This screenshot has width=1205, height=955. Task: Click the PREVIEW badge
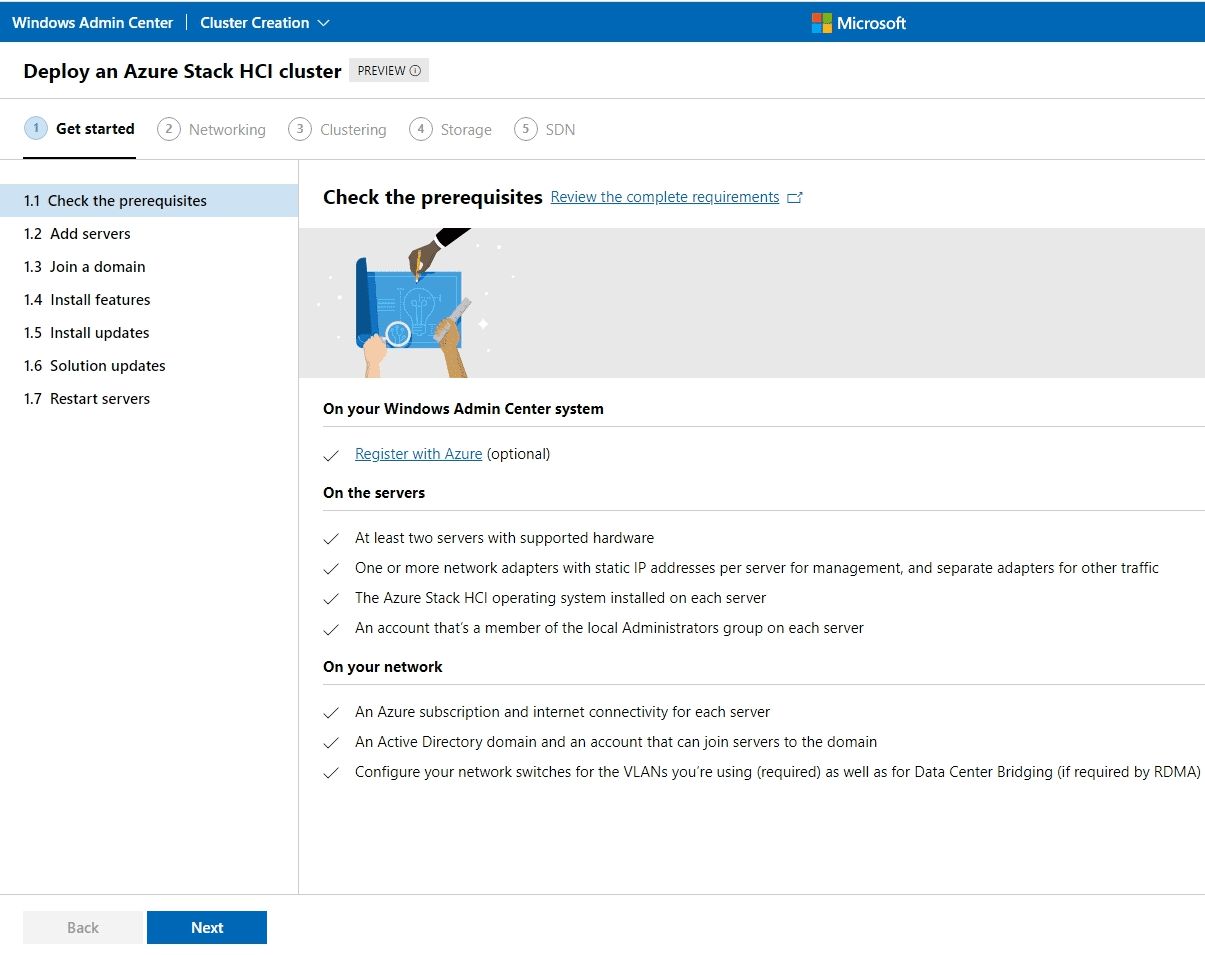[389, 71]
